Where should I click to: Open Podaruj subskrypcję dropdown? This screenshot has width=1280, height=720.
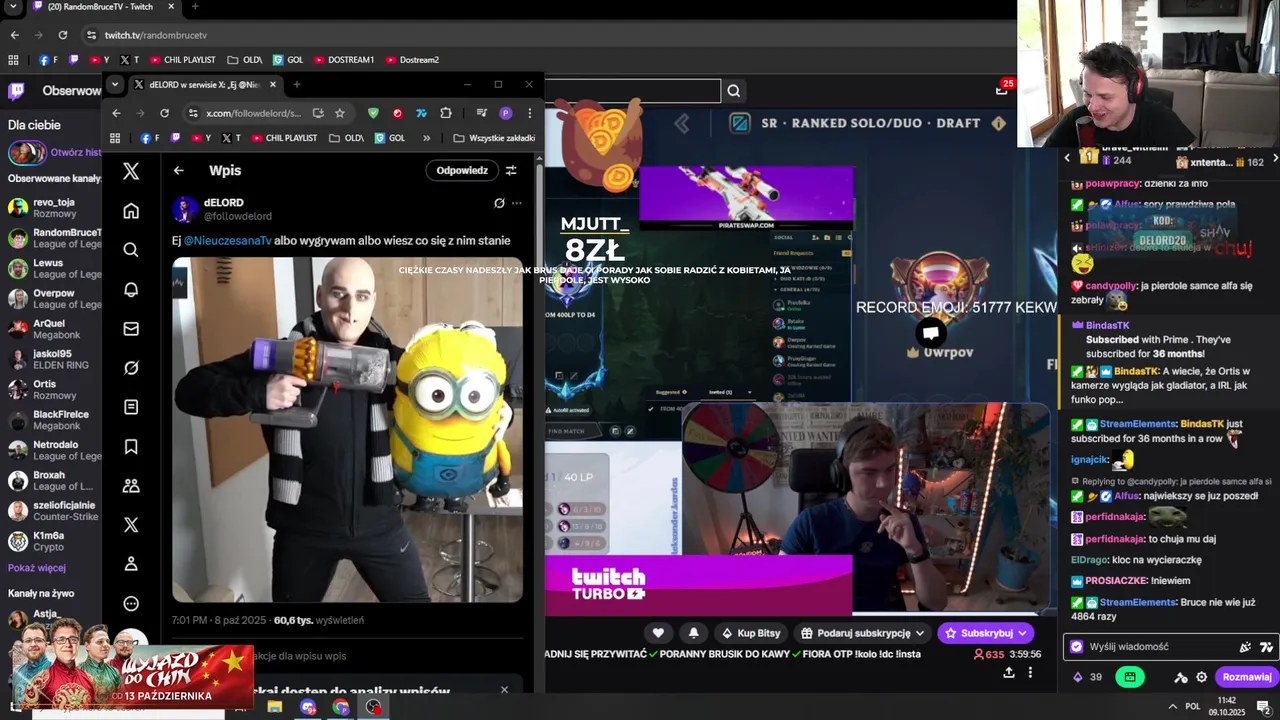864,633
